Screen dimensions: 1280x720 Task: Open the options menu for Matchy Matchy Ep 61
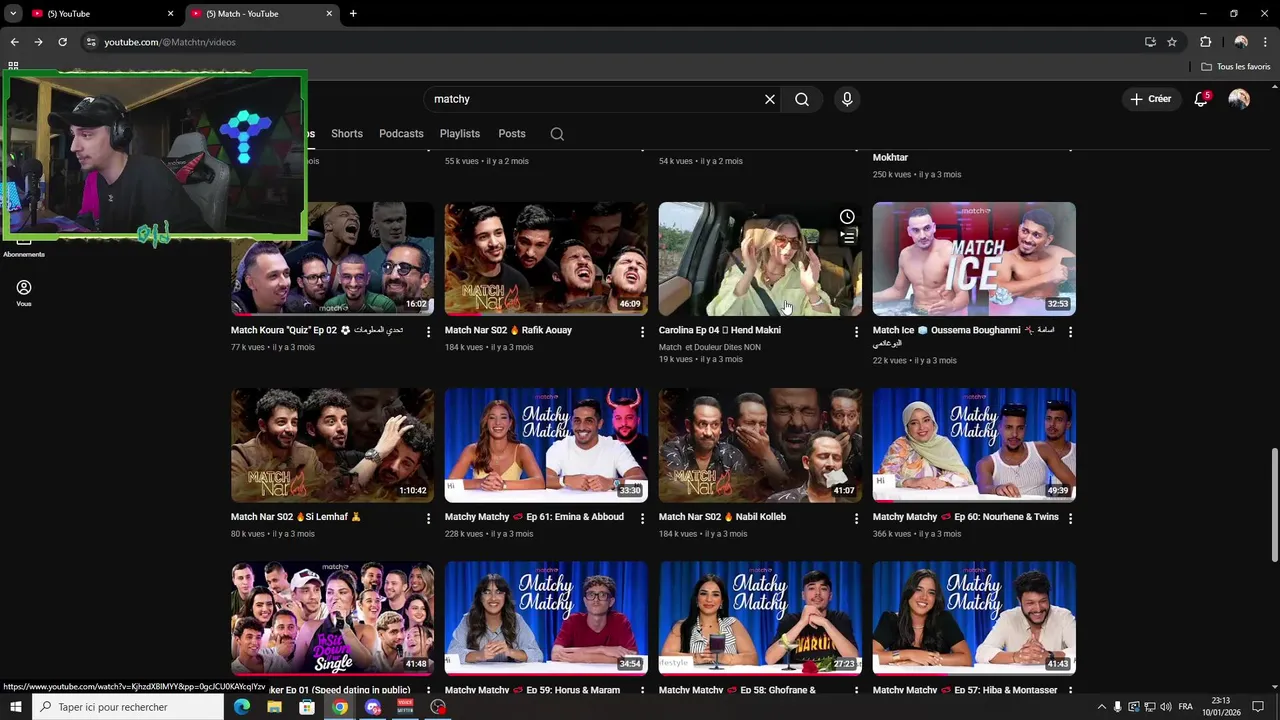(642, 519)
